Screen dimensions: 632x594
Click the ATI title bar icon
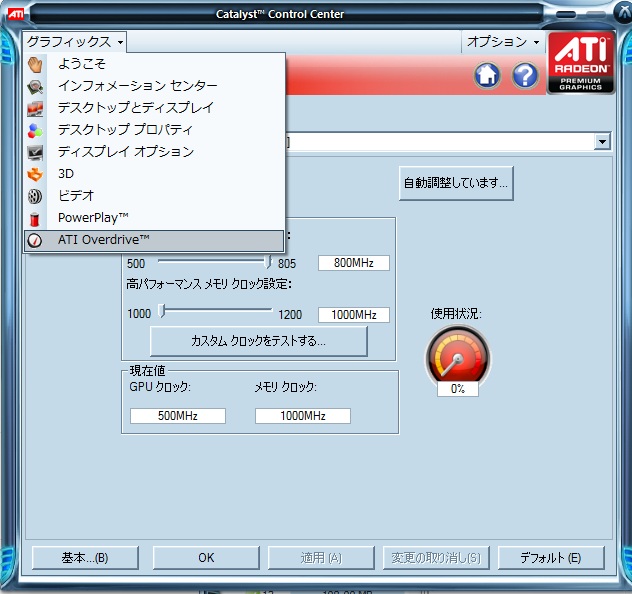[16, 14]
